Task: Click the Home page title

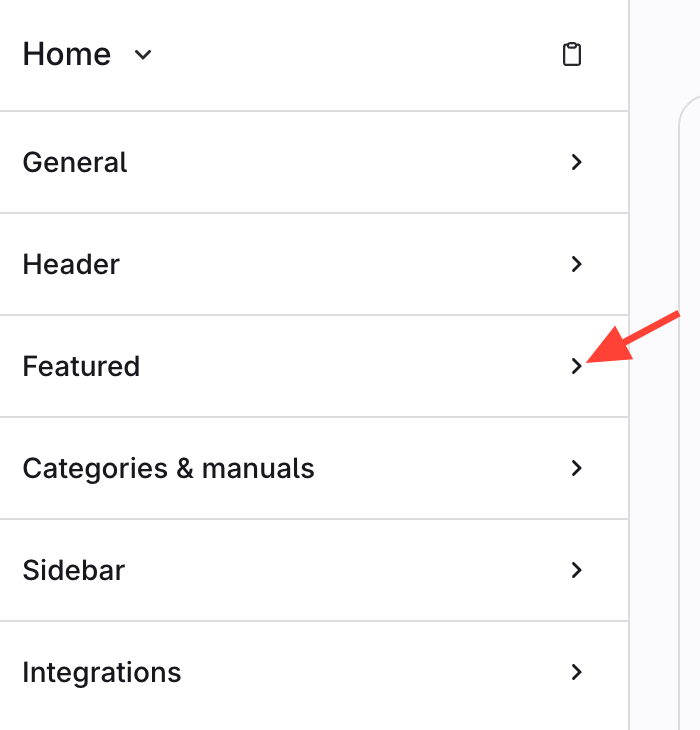Action: click(67, 54)
